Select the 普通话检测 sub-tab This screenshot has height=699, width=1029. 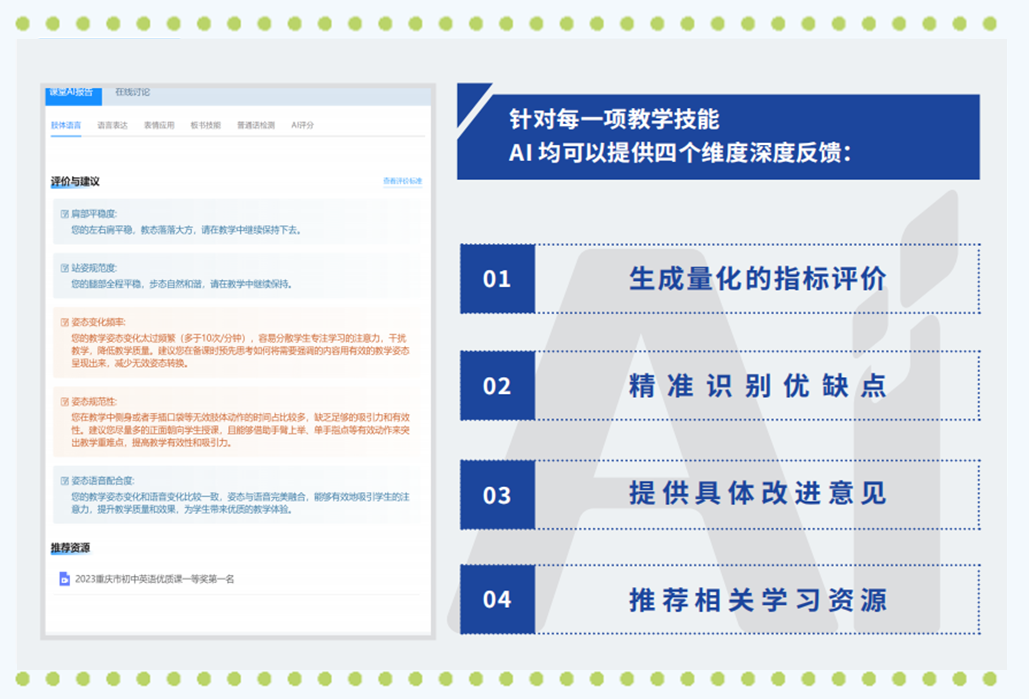tap(254, 126)
